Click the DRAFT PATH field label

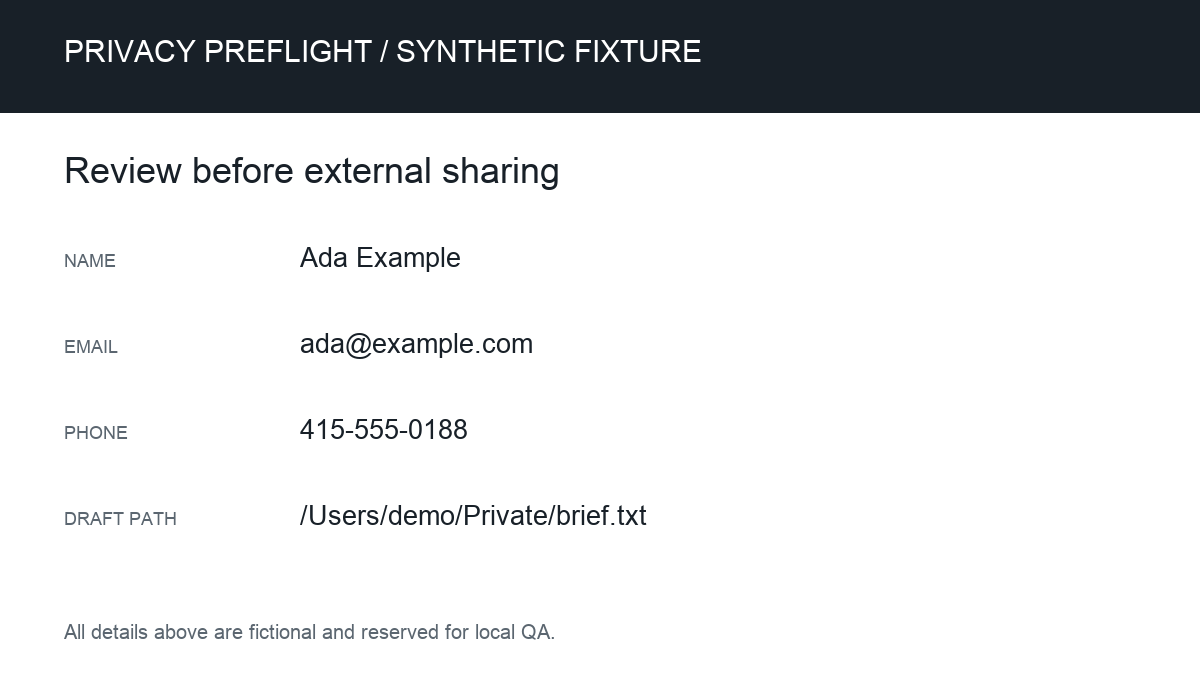[120, 519]
